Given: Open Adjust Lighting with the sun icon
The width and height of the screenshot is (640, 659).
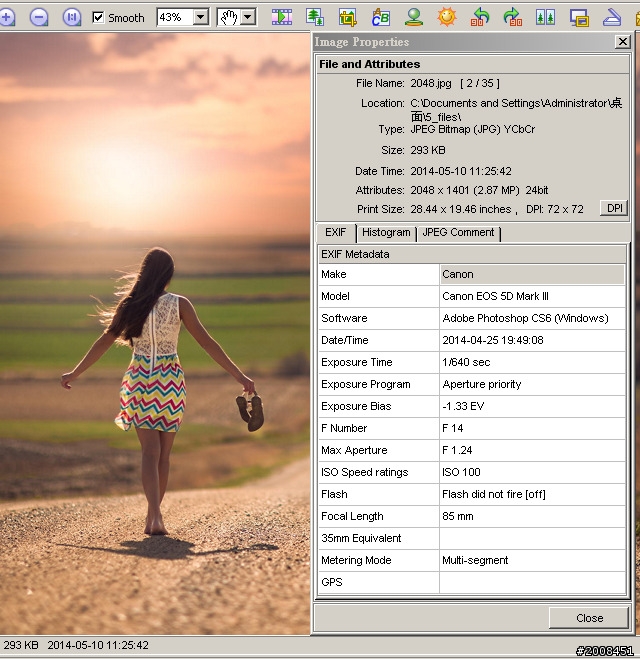Looking at the screenshot, I should pyautogui.click(x=446, y=17).
